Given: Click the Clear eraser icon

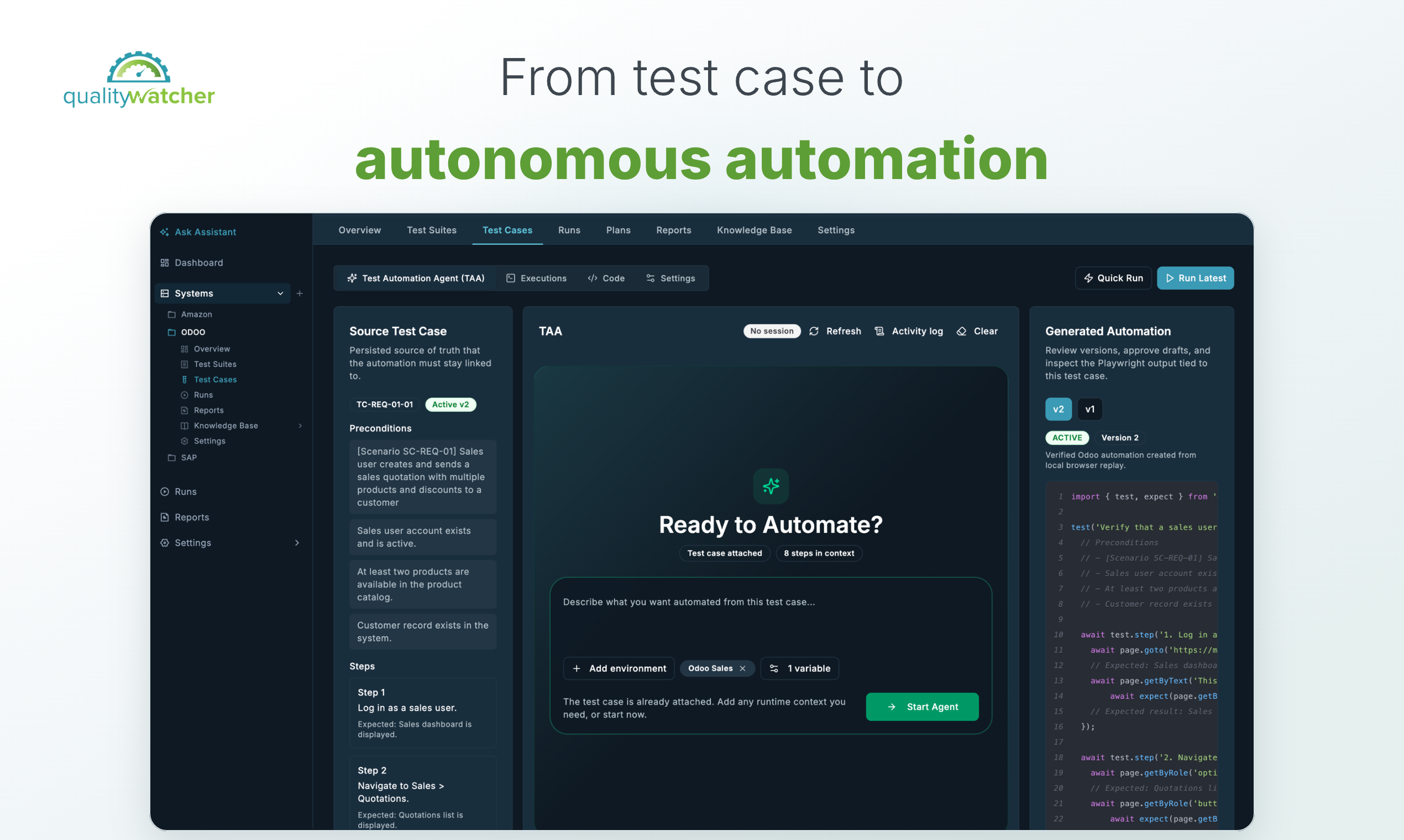Looking at the screenshot, I should 961,331.
